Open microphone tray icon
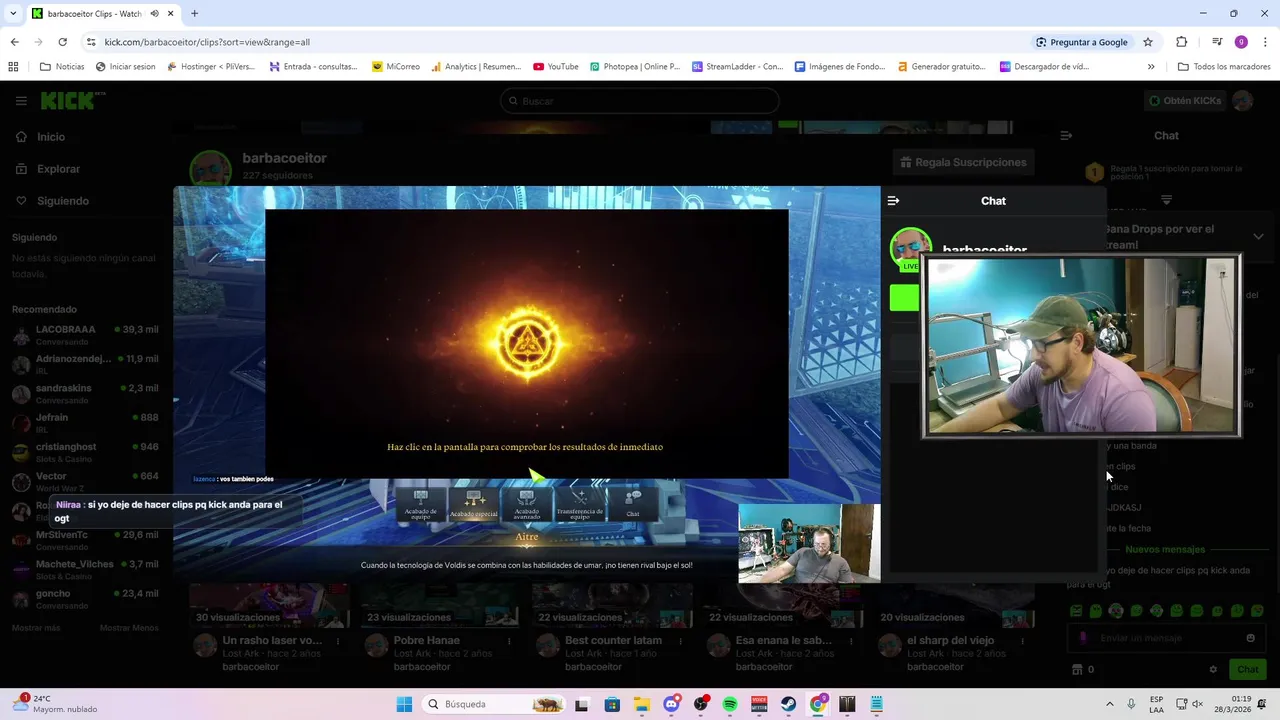 click(1131, 704)
